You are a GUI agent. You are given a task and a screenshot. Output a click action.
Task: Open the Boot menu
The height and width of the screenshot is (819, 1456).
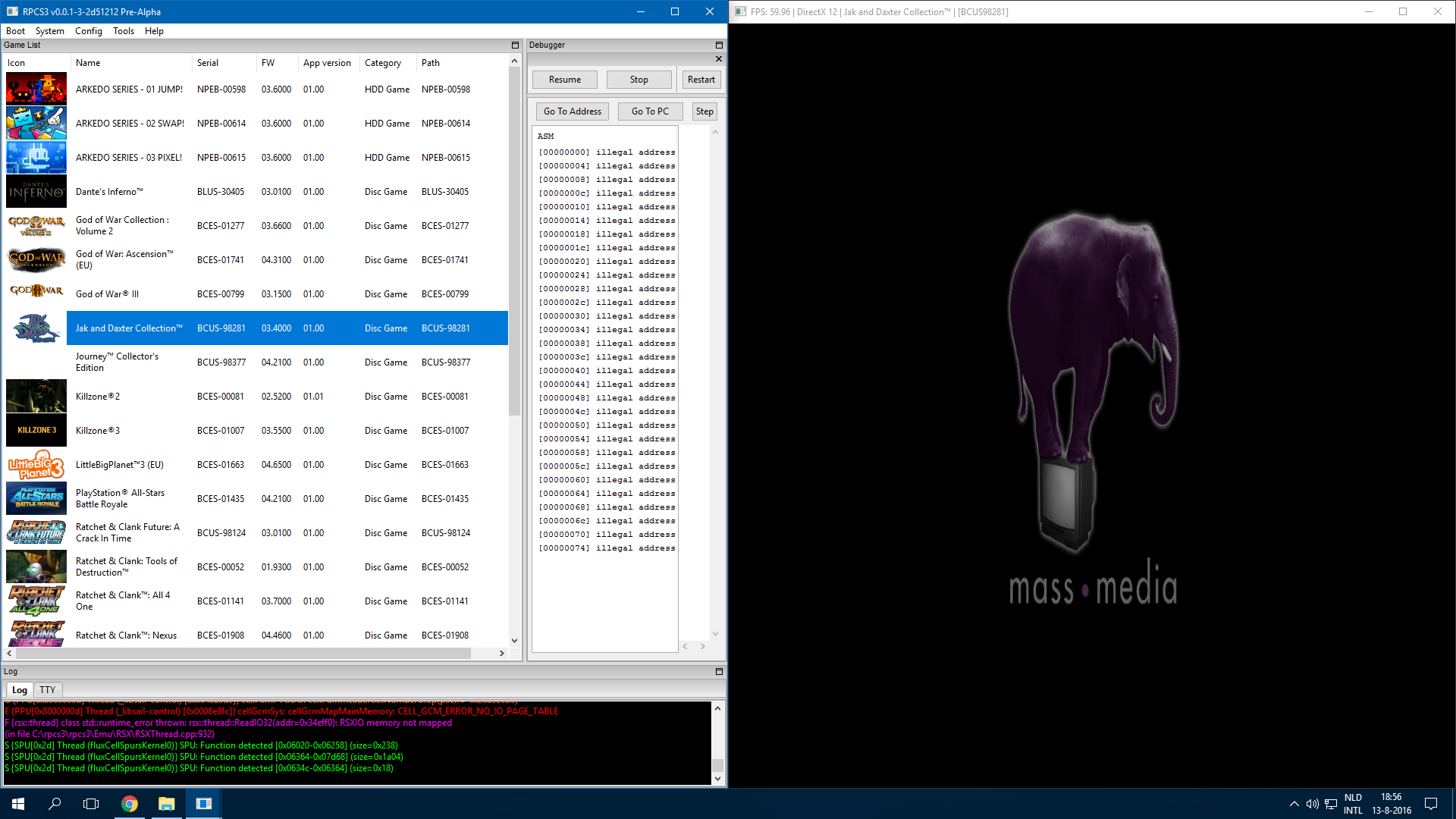pyautogui.click(x=15, y=31)
